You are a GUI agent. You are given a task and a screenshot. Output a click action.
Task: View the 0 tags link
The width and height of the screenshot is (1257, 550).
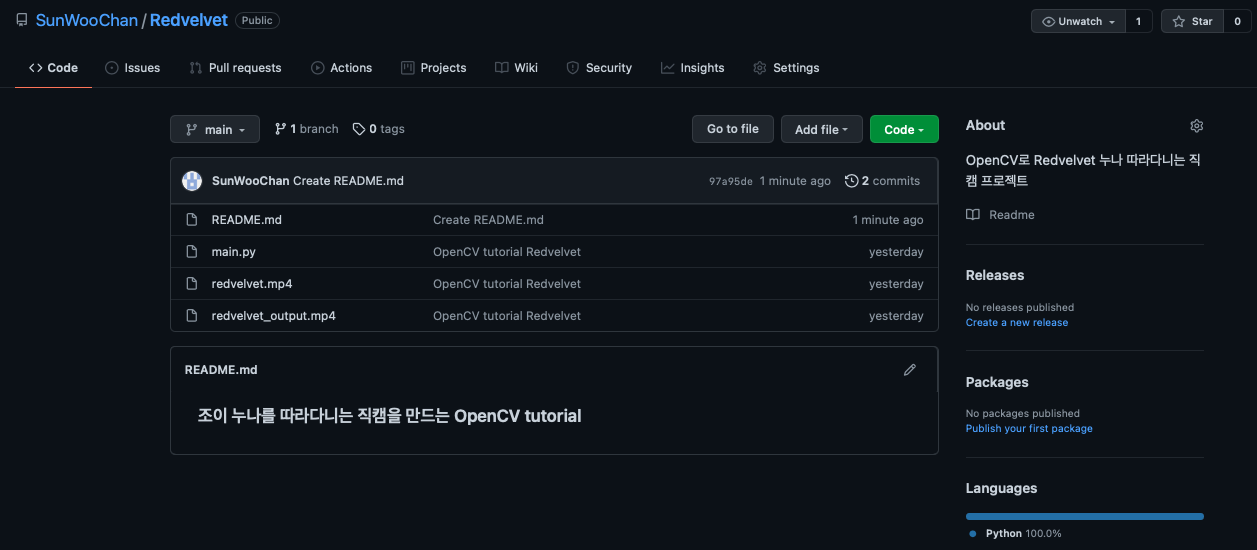pos(379,129)
